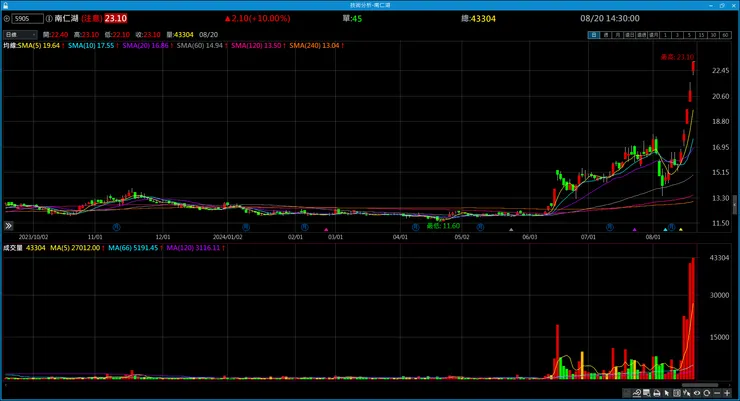Click the volume MA(5) 27012.00 label
740x401 pixels.
pyautogui.click(x=76, y=248)
